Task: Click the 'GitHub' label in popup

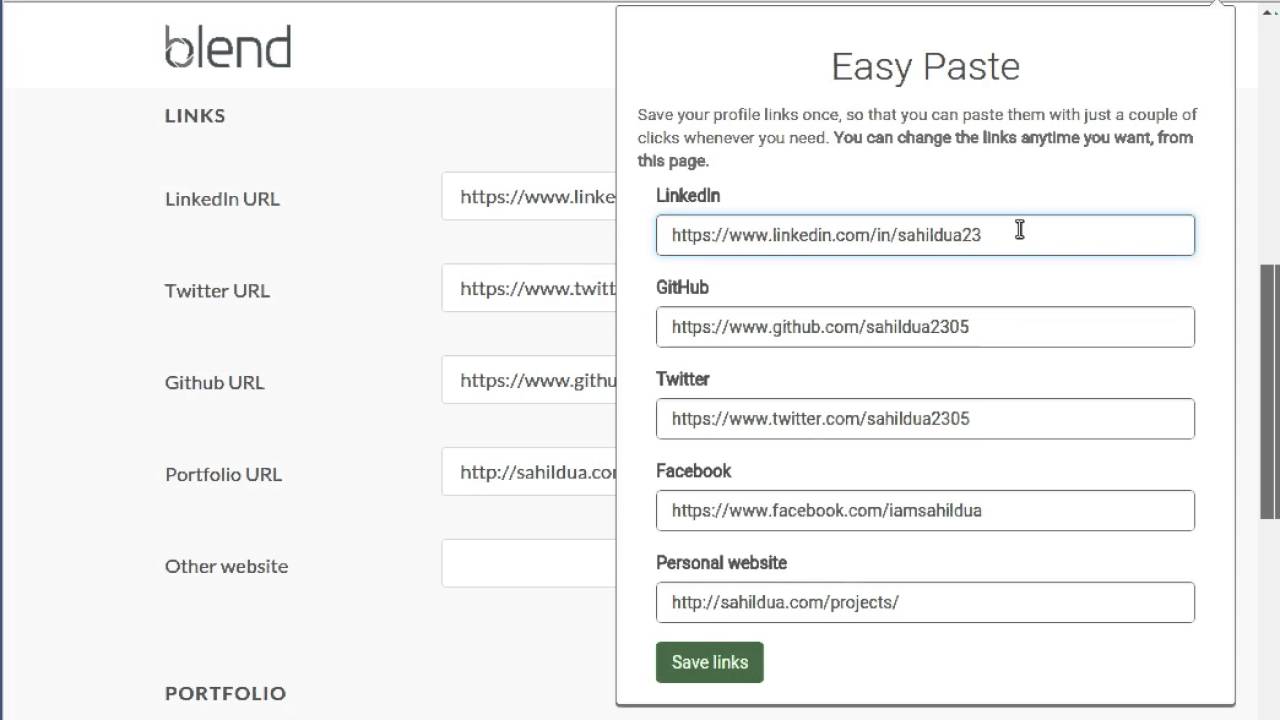Action: point(682,287)
